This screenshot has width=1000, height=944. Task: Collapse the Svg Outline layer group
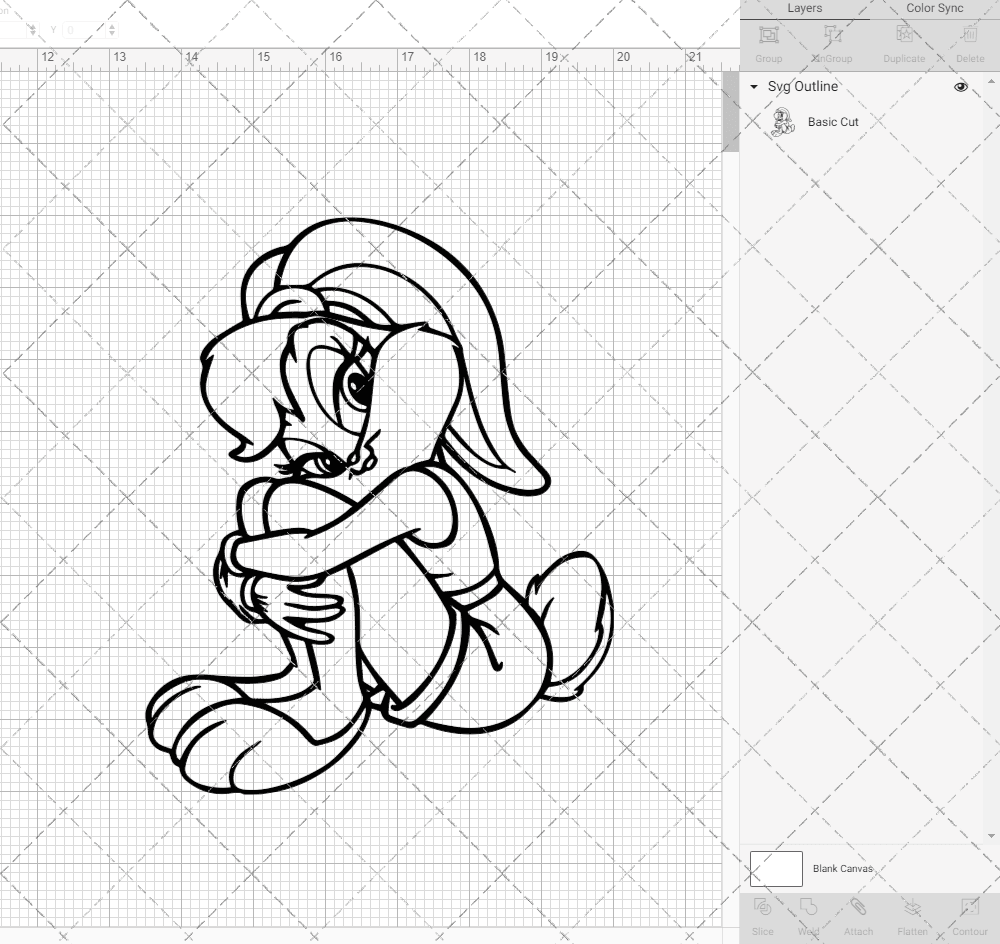coord(754,87)
